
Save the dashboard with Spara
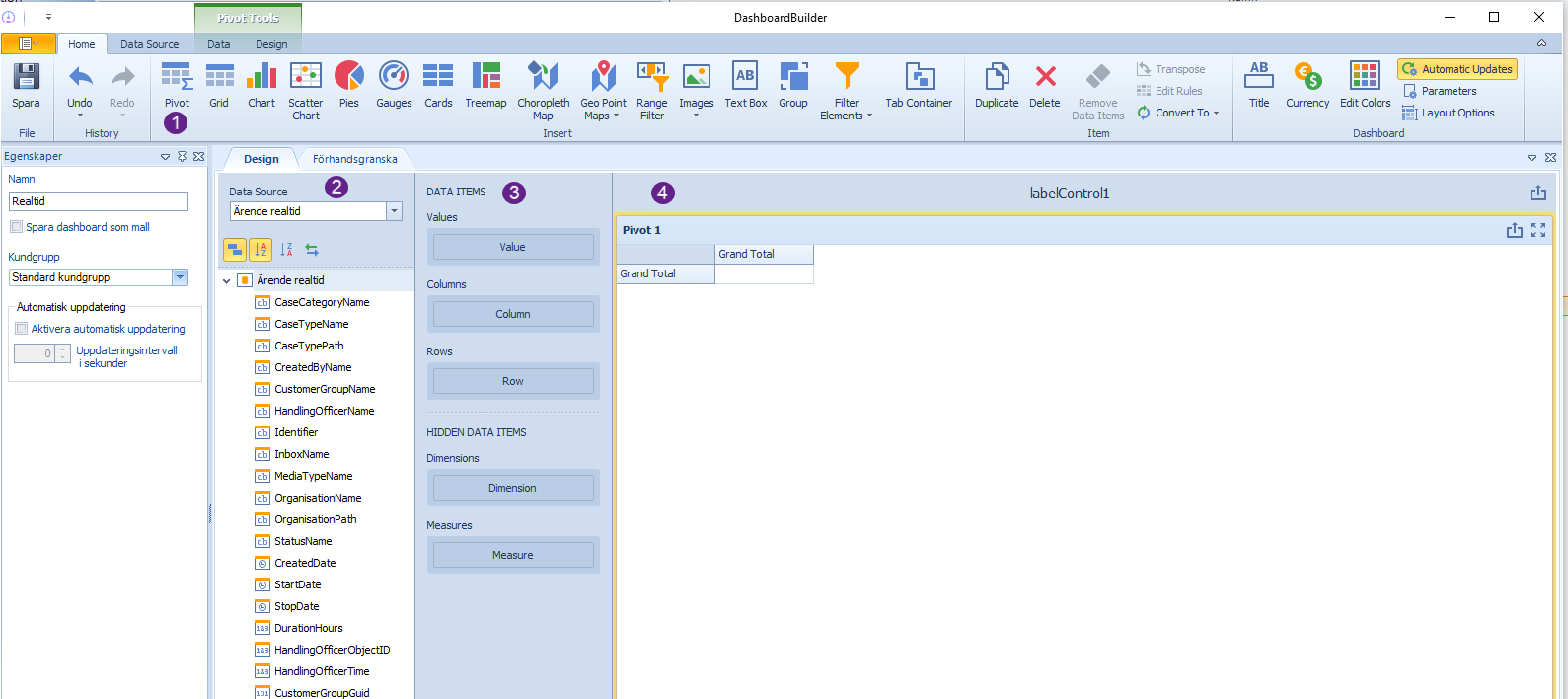[26, 86]
